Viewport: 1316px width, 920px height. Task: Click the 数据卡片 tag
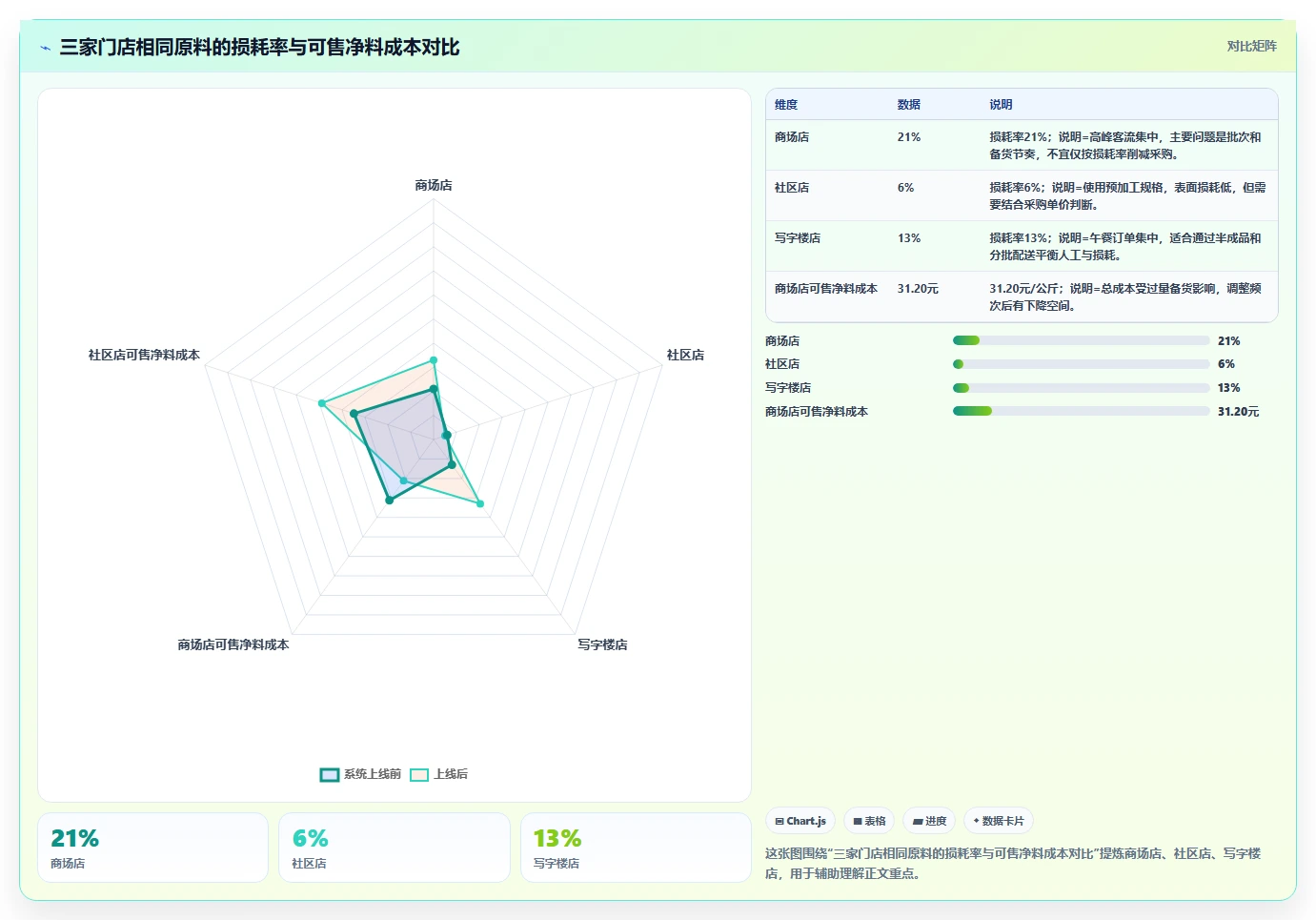[x=999, y=821]
